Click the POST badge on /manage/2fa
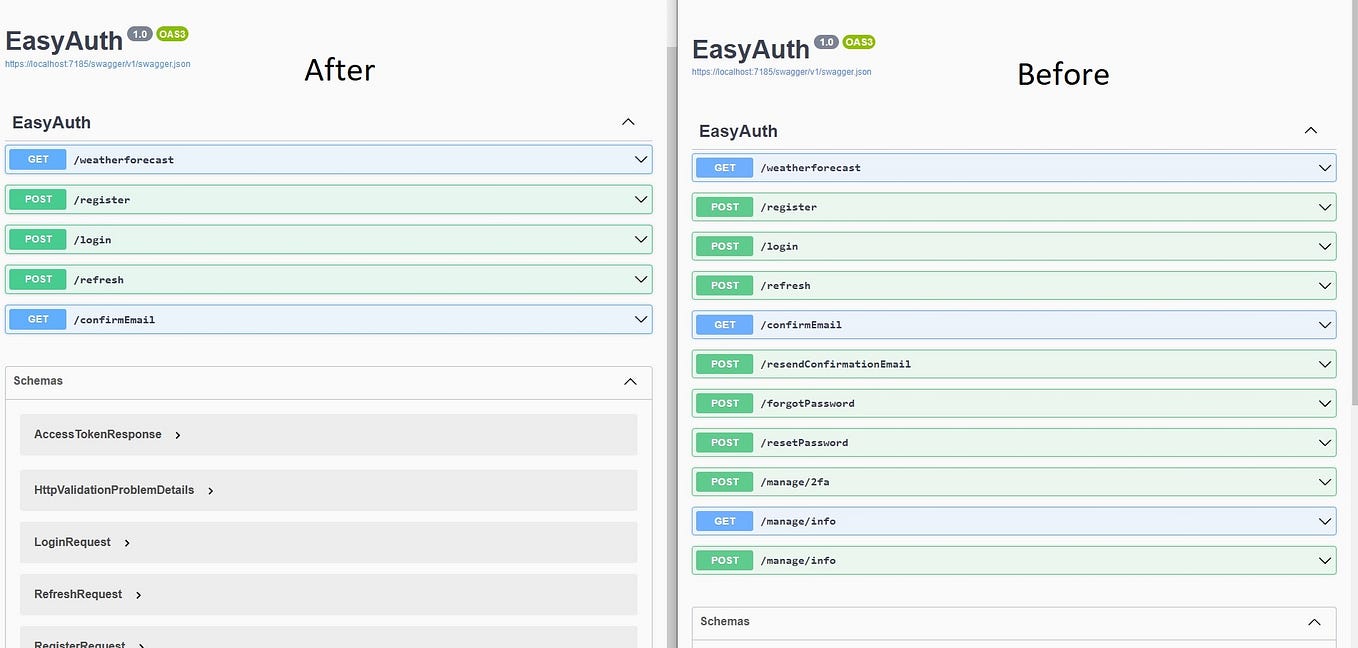1358x648 pixels. pos(724,481)
